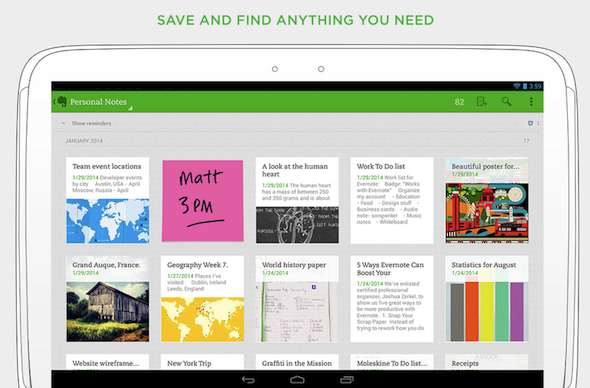Screen dimensions: 590x388
Task: Tap the reminder alarm clock icon
Action: (x=531, y=123)
